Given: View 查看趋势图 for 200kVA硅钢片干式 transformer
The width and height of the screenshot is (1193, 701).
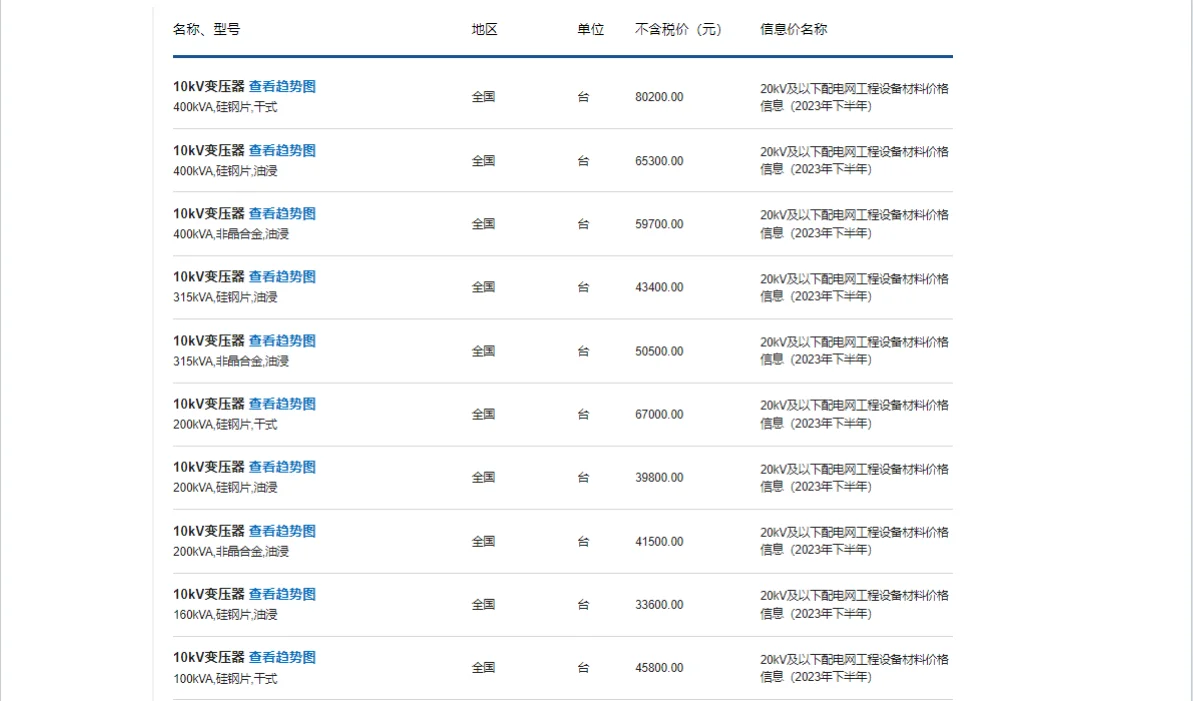Looking at the screenshot, I should 284,403.
